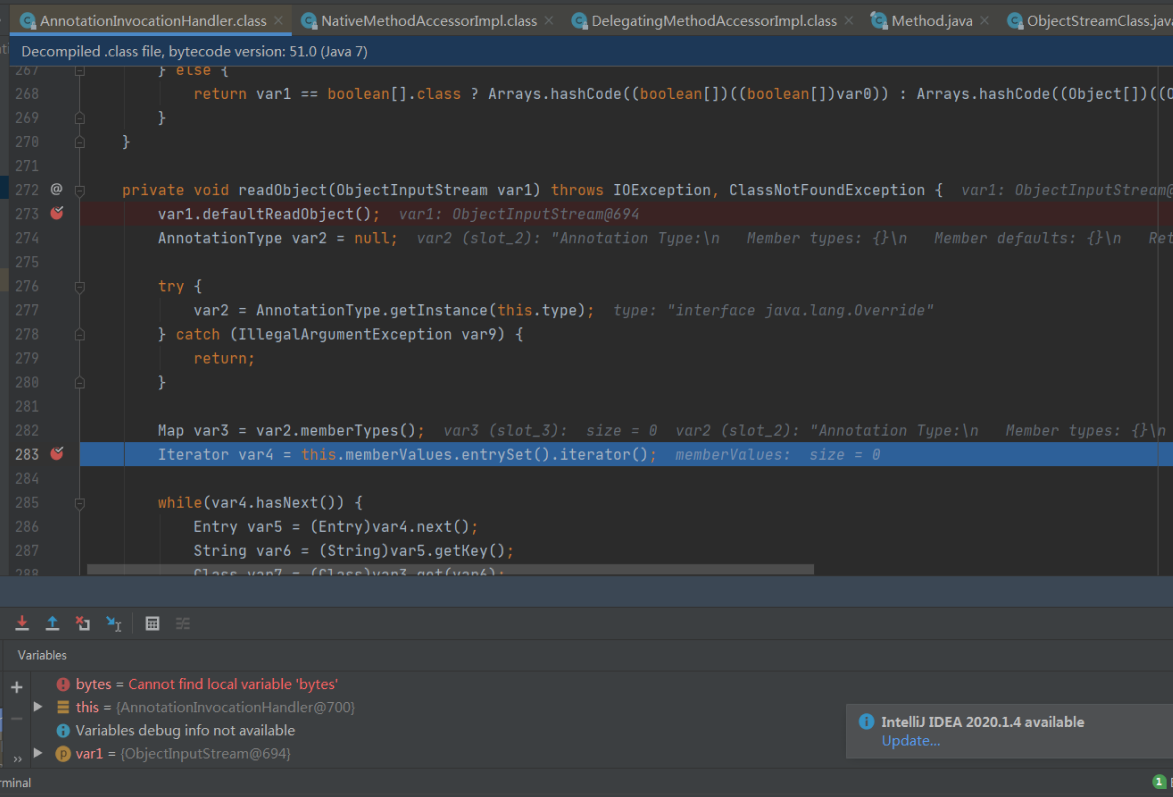This screenshot has height=797, width=1173.
Task: Collapse try block fold at line 276
Action: click(79, 287)
